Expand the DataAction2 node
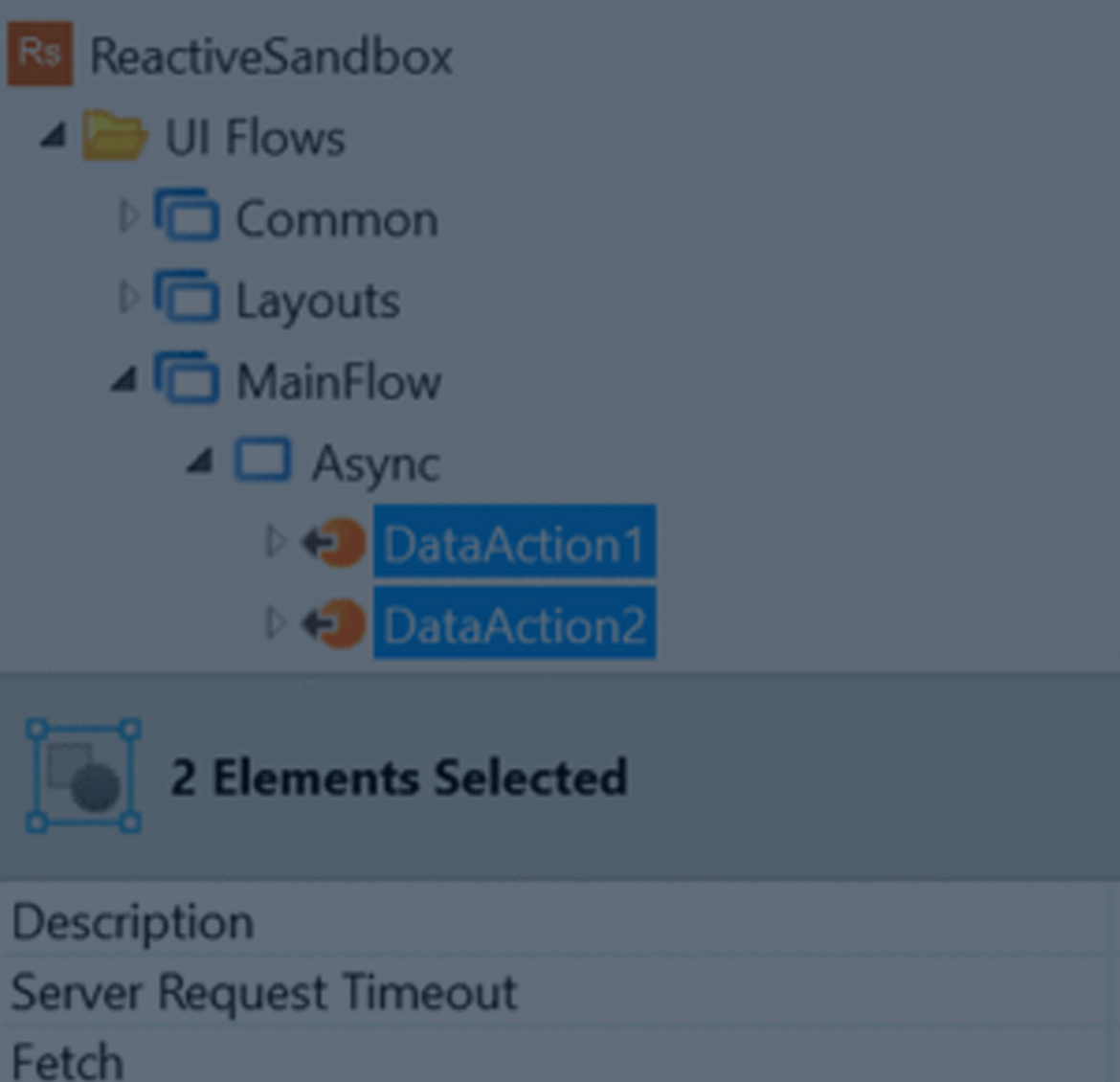 [275, 623]
